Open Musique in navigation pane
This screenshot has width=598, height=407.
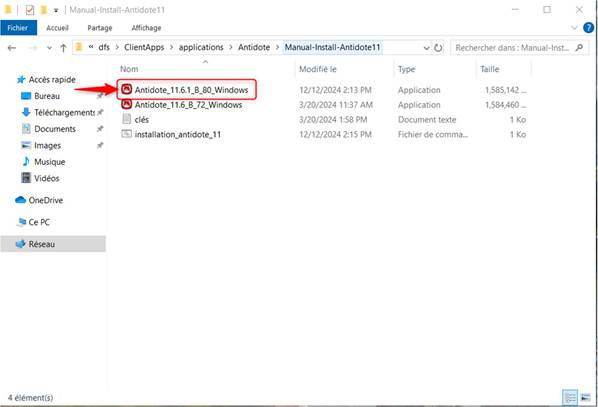tap(50, 162)
